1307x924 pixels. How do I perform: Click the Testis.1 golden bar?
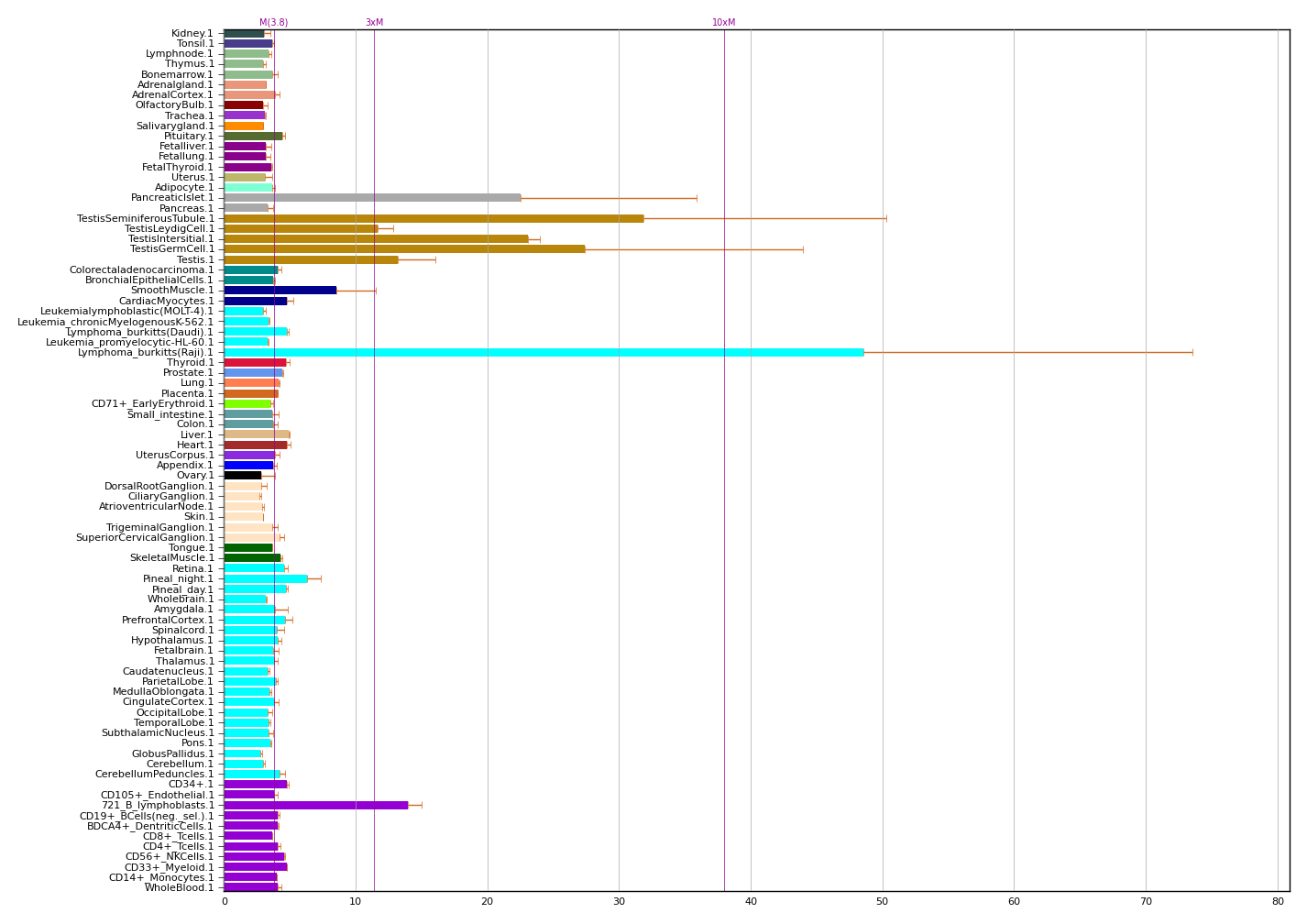(x=311, y=259)
